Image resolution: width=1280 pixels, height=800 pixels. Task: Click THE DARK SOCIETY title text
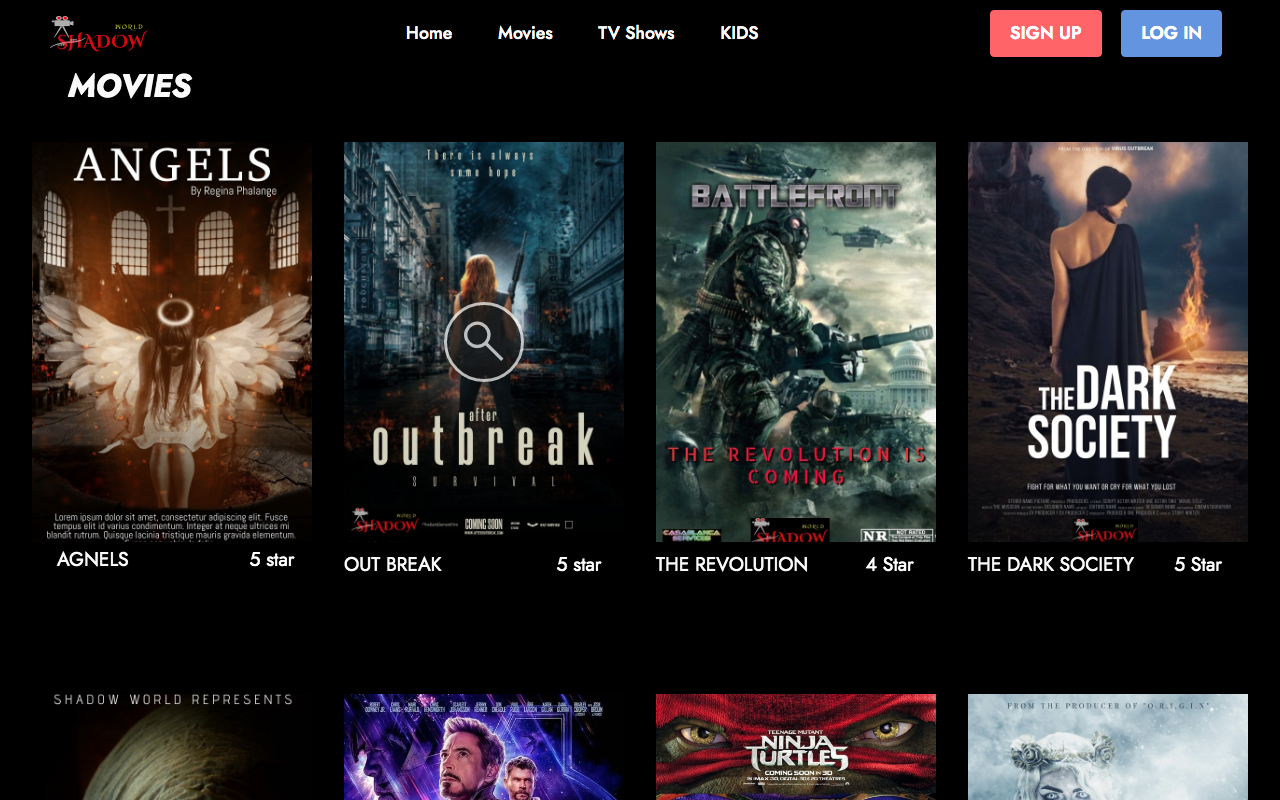click(x=1051, y=564)
